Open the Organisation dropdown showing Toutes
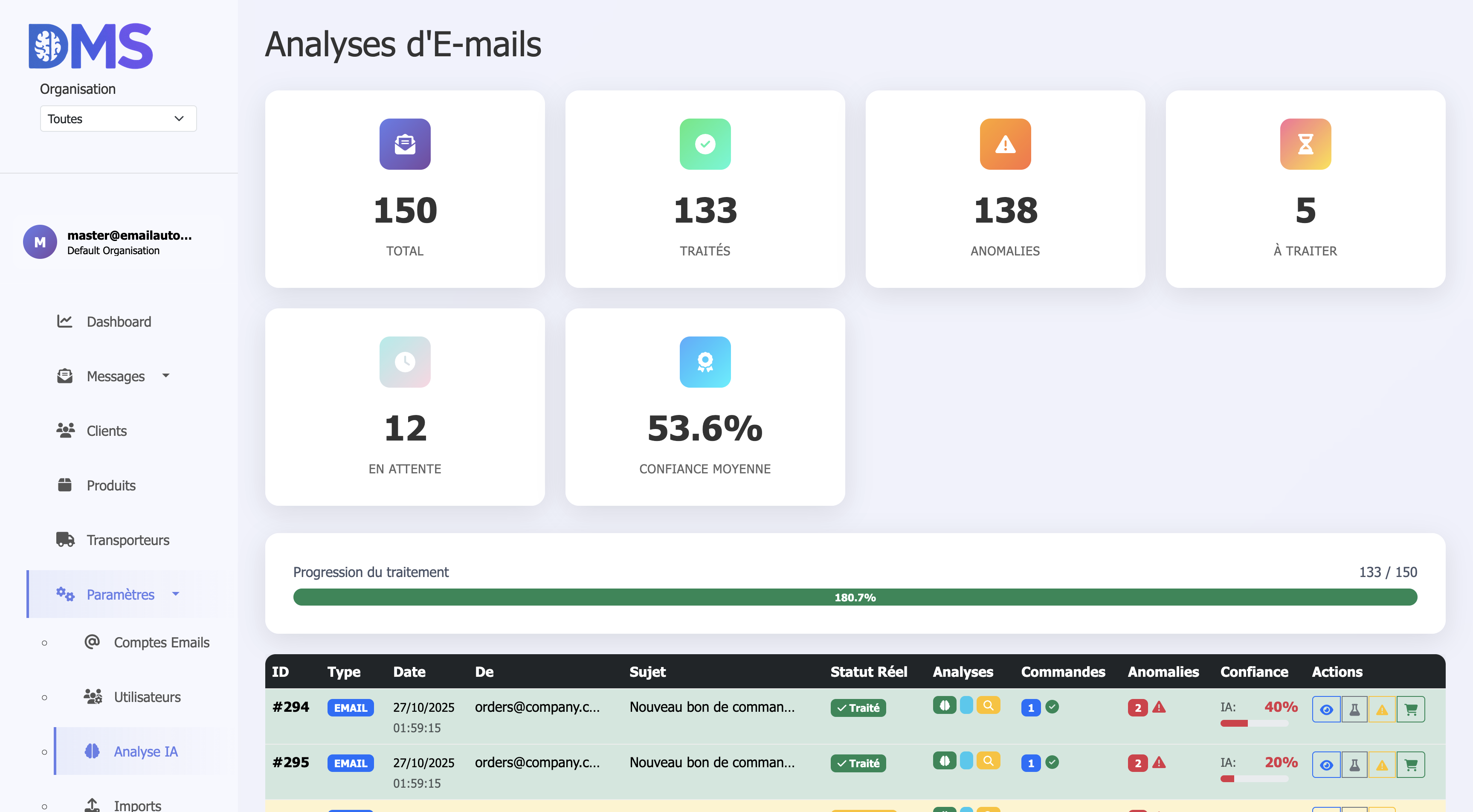1473x812 pixels. click(119, 119)
